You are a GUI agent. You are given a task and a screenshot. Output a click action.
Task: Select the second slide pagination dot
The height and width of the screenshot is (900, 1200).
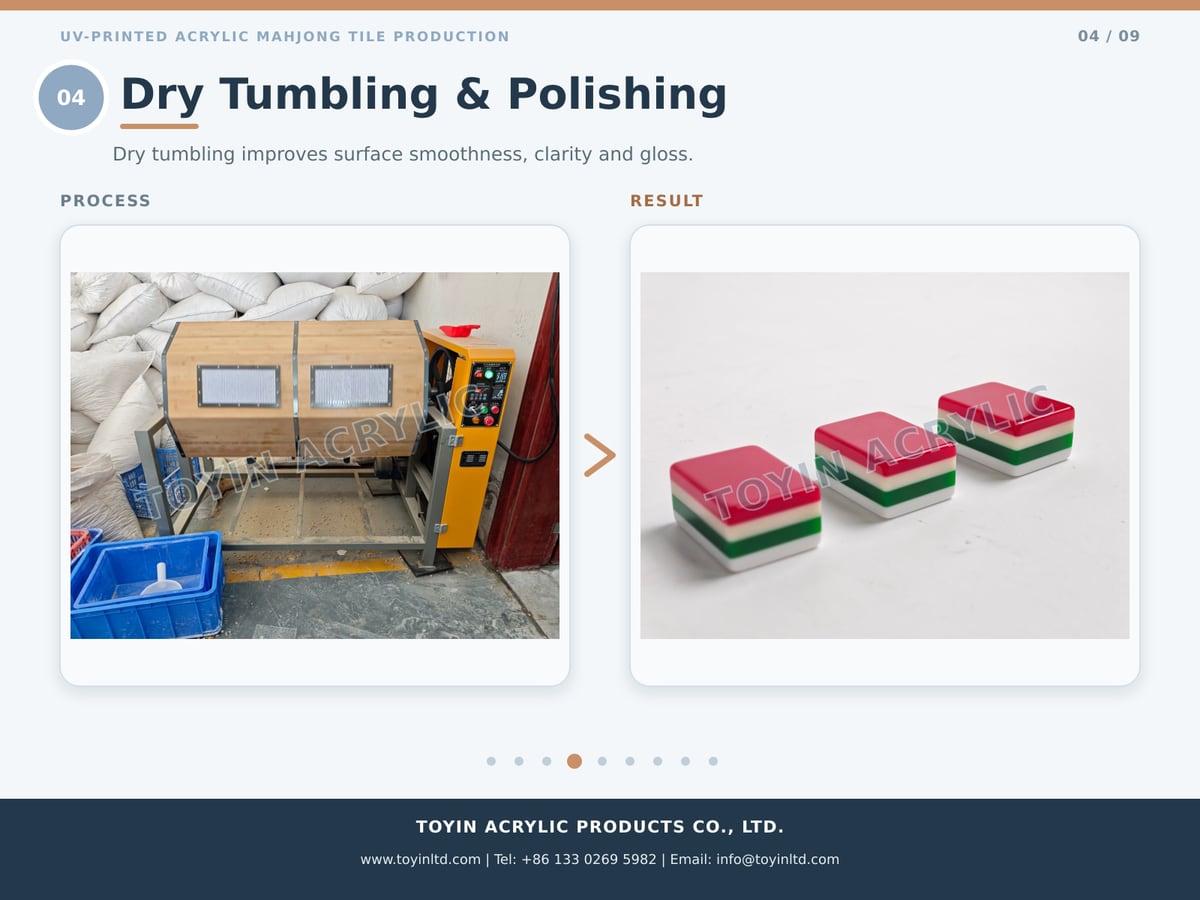click(519, 761)
